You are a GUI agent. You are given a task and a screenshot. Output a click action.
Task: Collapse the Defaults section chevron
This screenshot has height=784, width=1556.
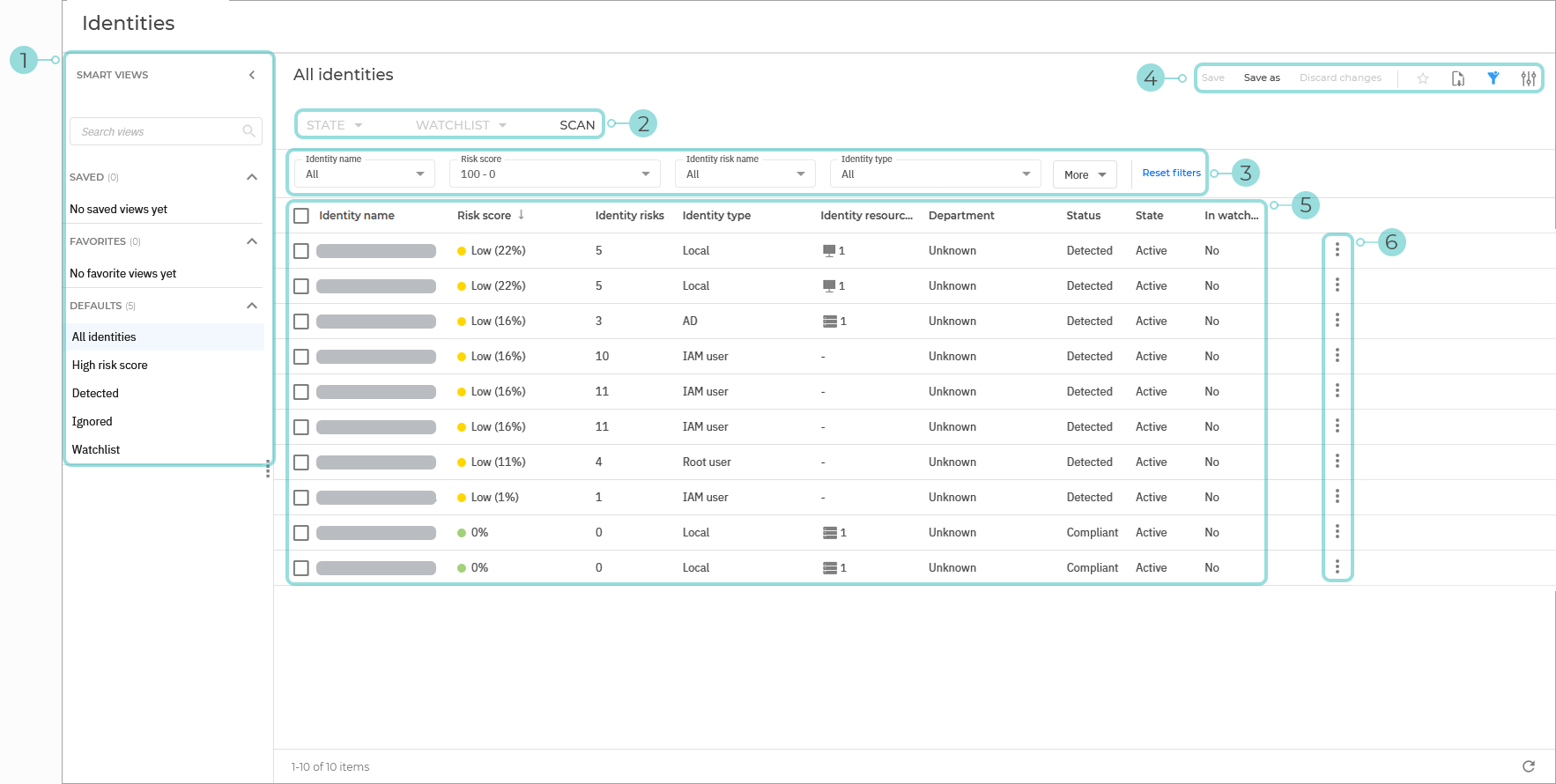pyautogui.click(x=252, y=306)
